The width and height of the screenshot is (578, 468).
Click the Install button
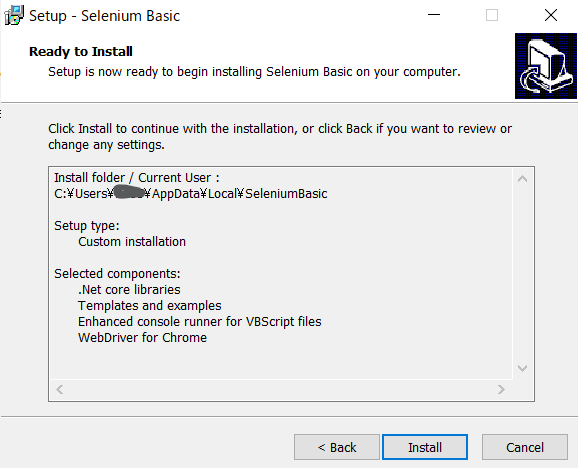tap(425, 447)
